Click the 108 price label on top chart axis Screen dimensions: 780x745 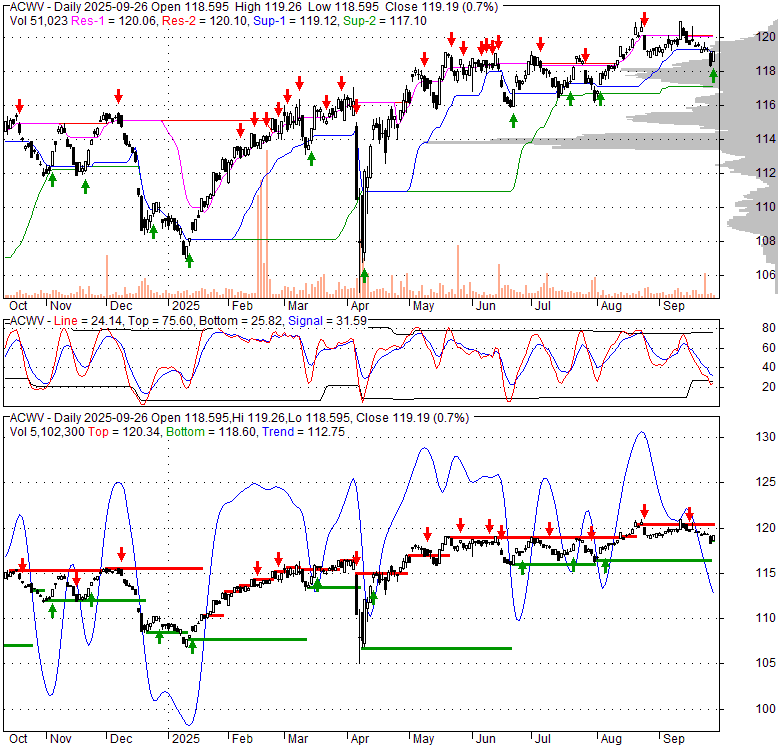pos(766,241)
